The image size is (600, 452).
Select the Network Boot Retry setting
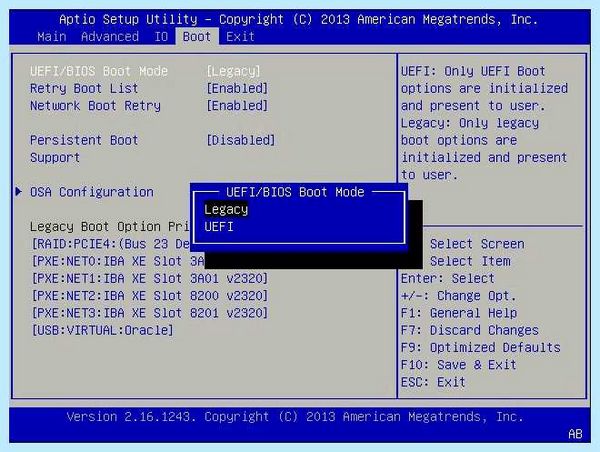[x=95, y=106]
